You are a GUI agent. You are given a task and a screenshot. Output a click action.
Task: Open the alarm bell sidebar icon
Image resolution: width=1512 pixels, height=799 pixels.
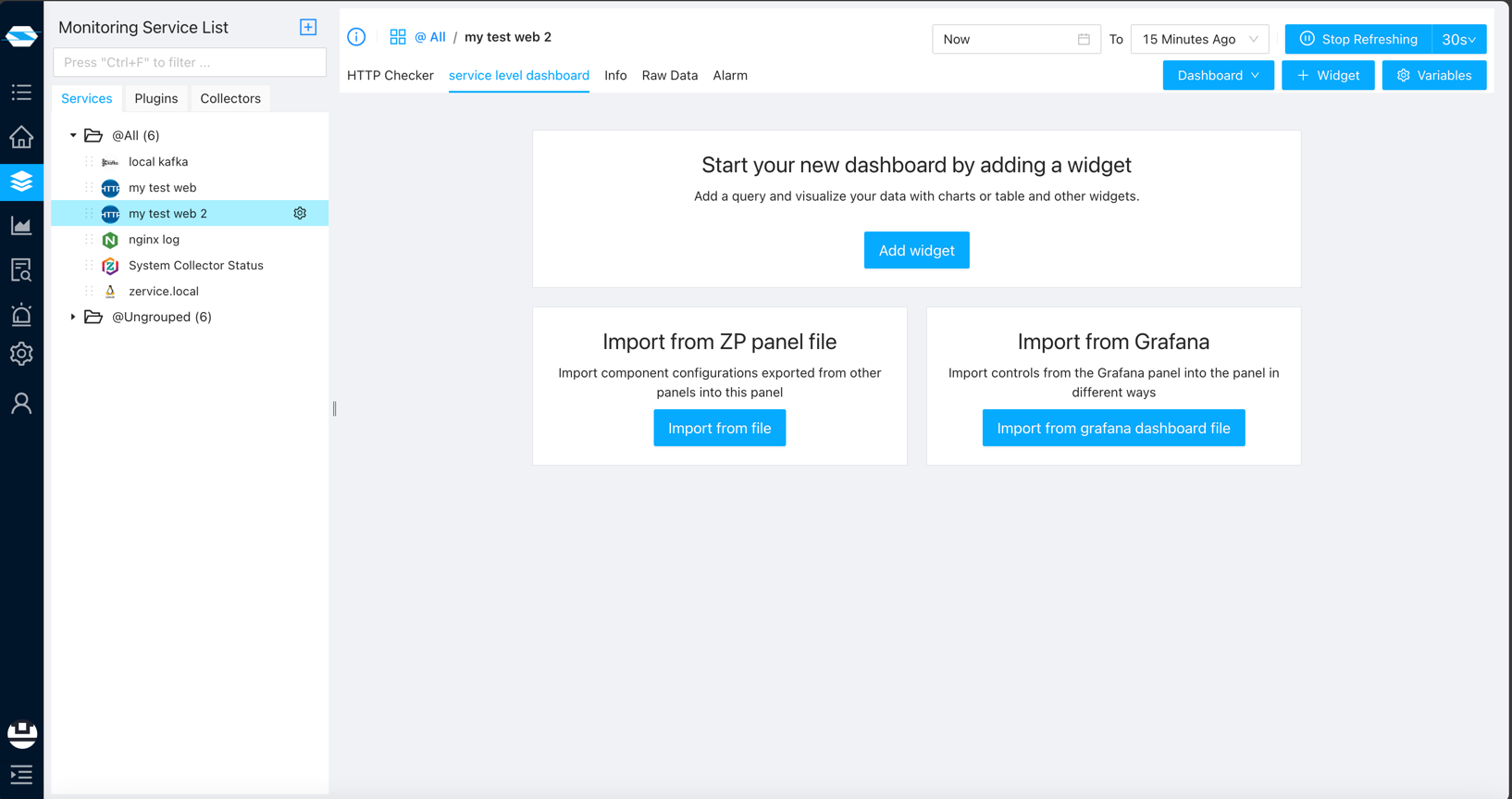21,315
